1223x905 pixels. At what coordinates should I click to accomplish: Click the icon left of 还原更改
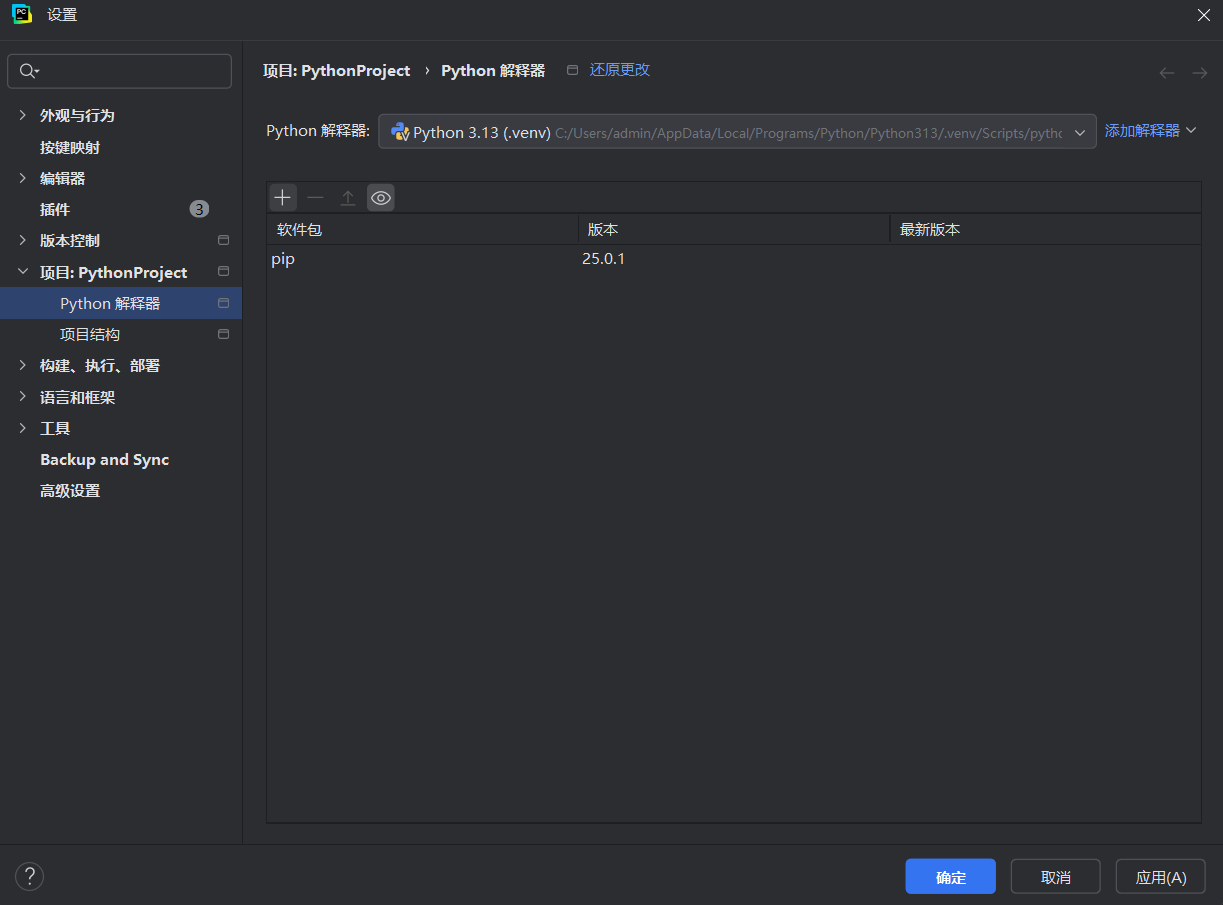pyautogui.click(x=572, y=70)
